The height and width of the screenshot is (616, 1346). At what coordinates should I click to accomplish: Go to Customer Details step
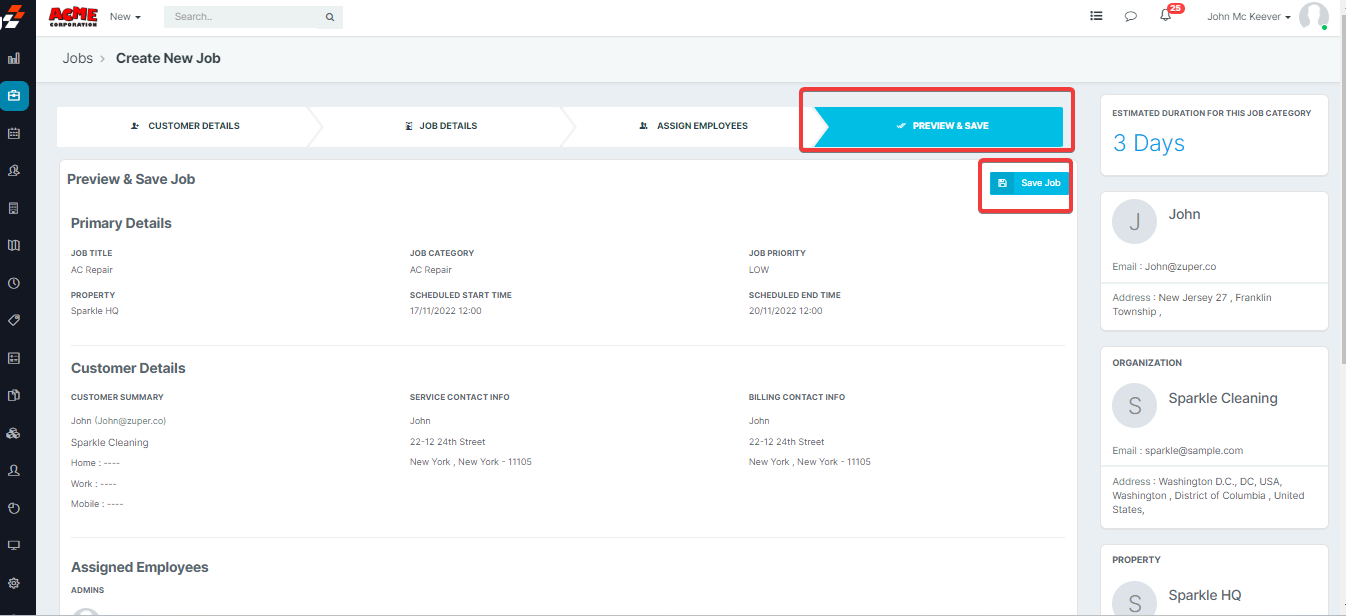186,126
